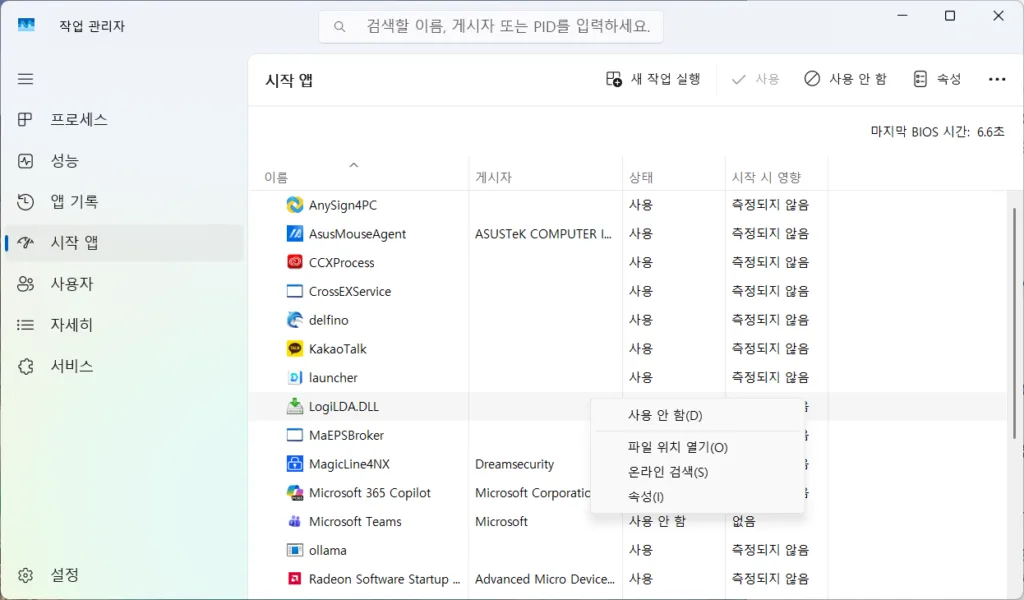Click the magnifier search icon

tap(339, 27)
